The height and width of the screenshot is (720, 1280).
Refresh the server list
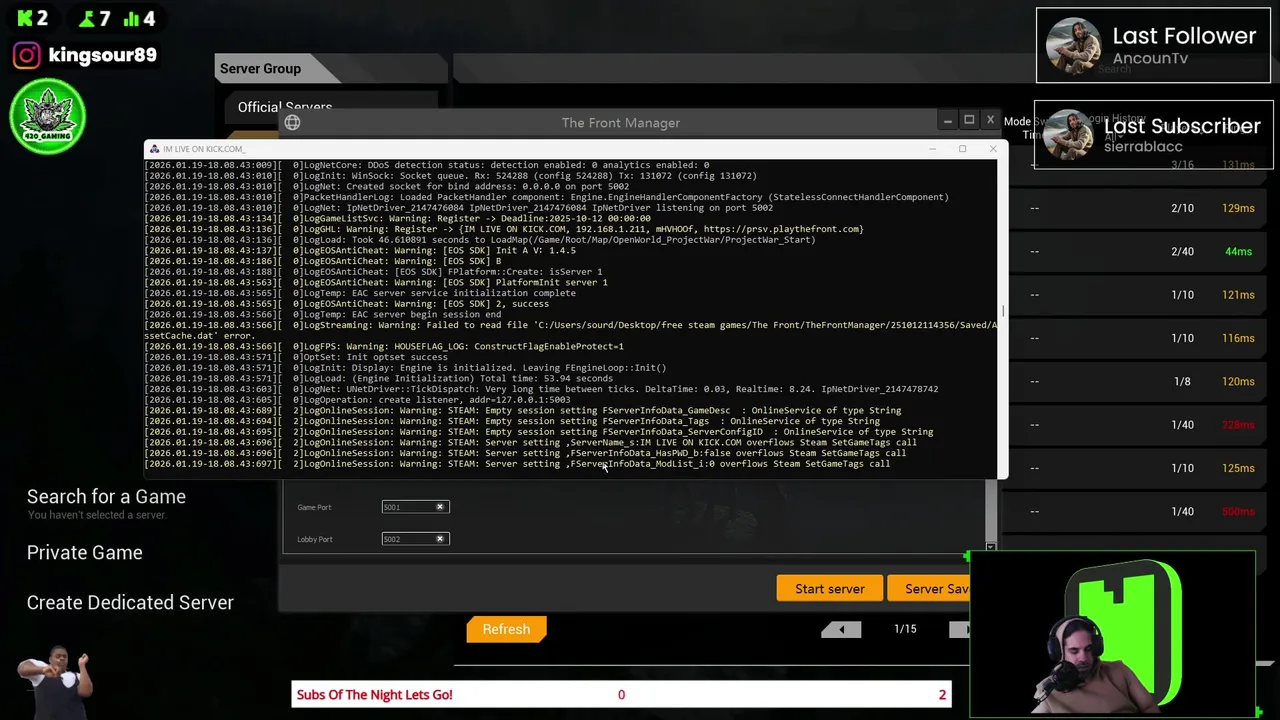tap(506, 629)
